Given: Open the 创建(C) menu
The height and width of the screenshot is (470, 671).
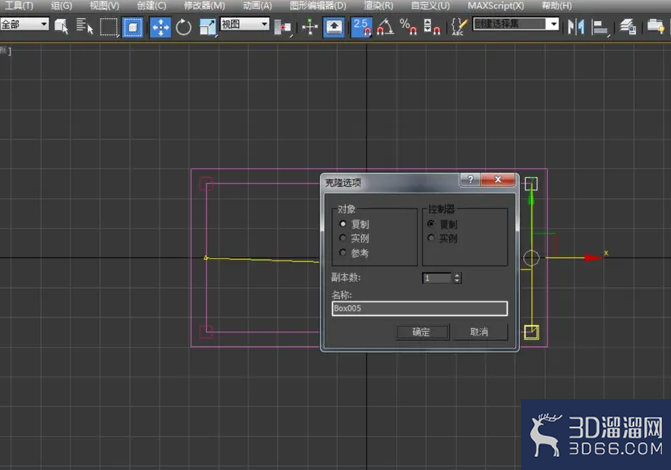Looking at the screenshot, I should pos(151,6).
